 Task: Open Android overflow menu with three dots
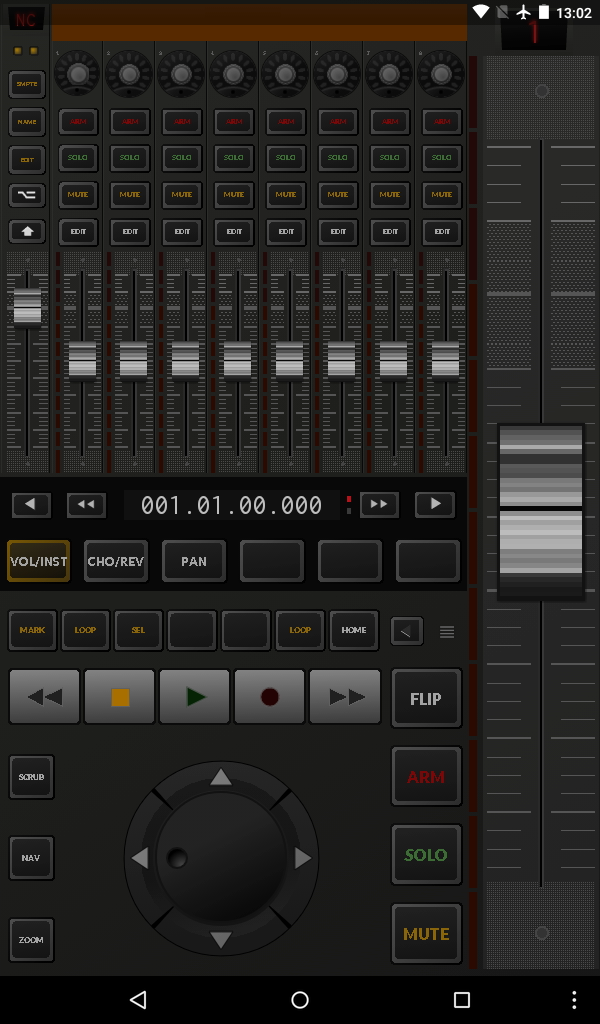click(x=573, y=1000)
